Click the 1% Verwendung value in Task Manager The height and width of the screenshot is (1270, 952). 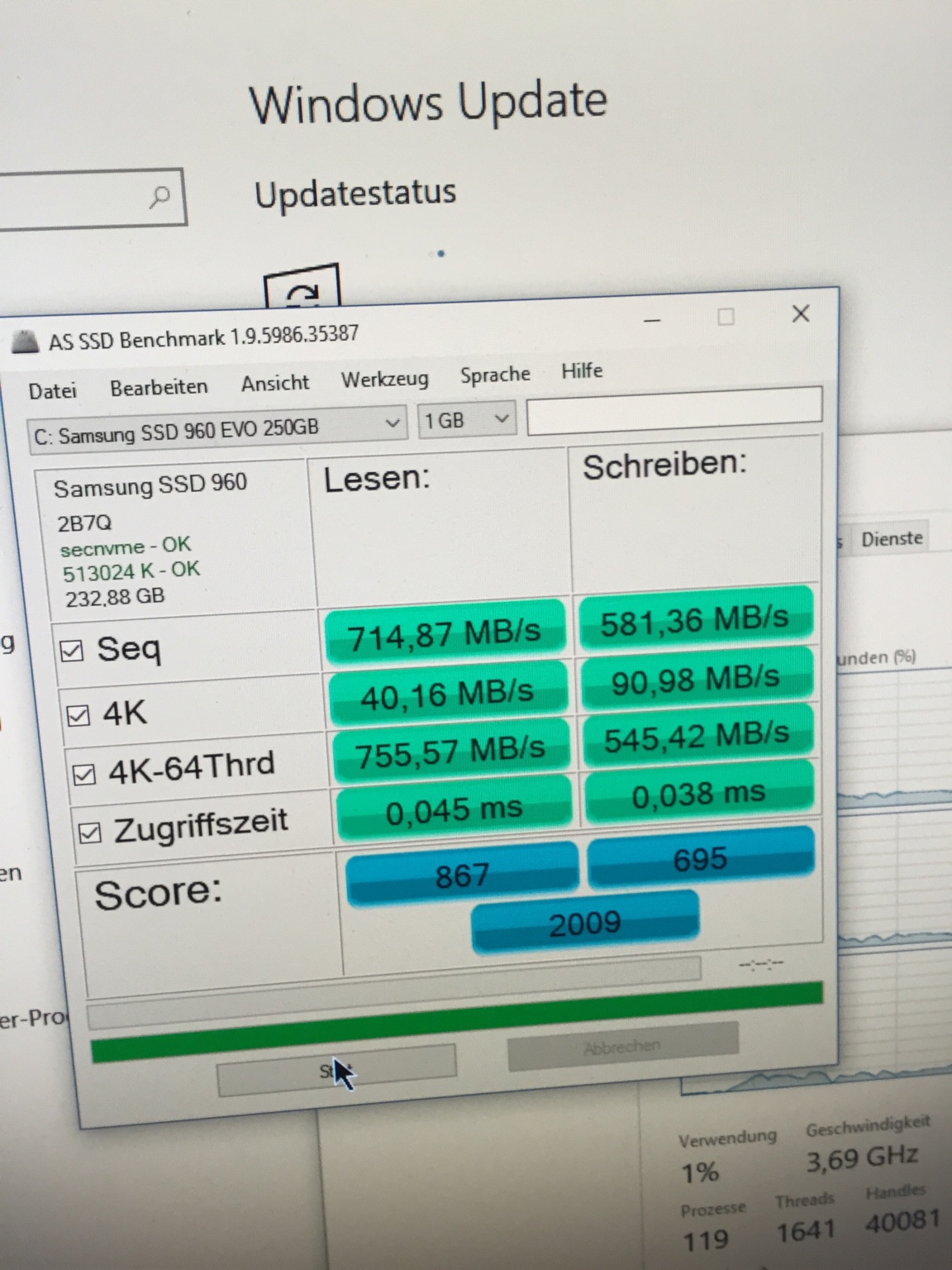click(x=699, y=1172)
